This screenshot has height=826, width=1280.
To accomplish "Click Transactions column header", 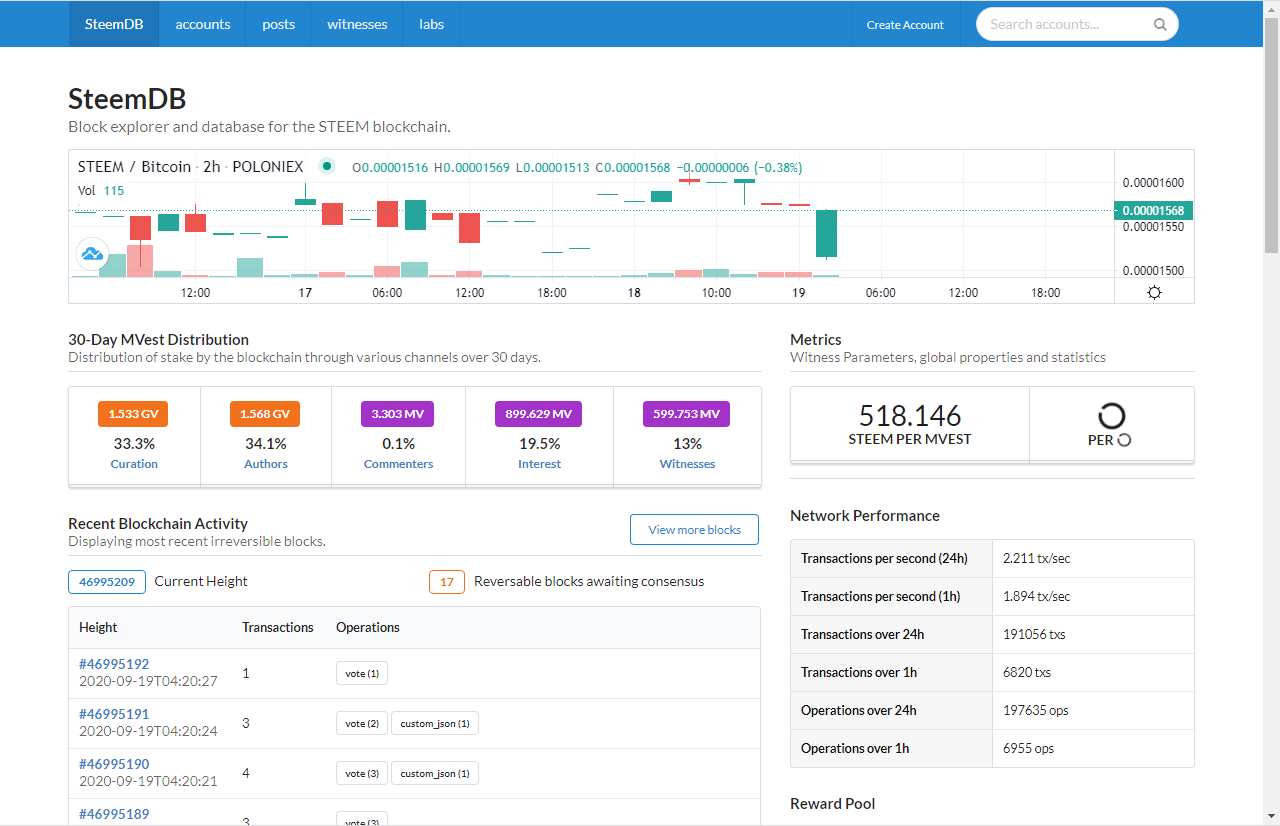I will (x=278, y=628).
